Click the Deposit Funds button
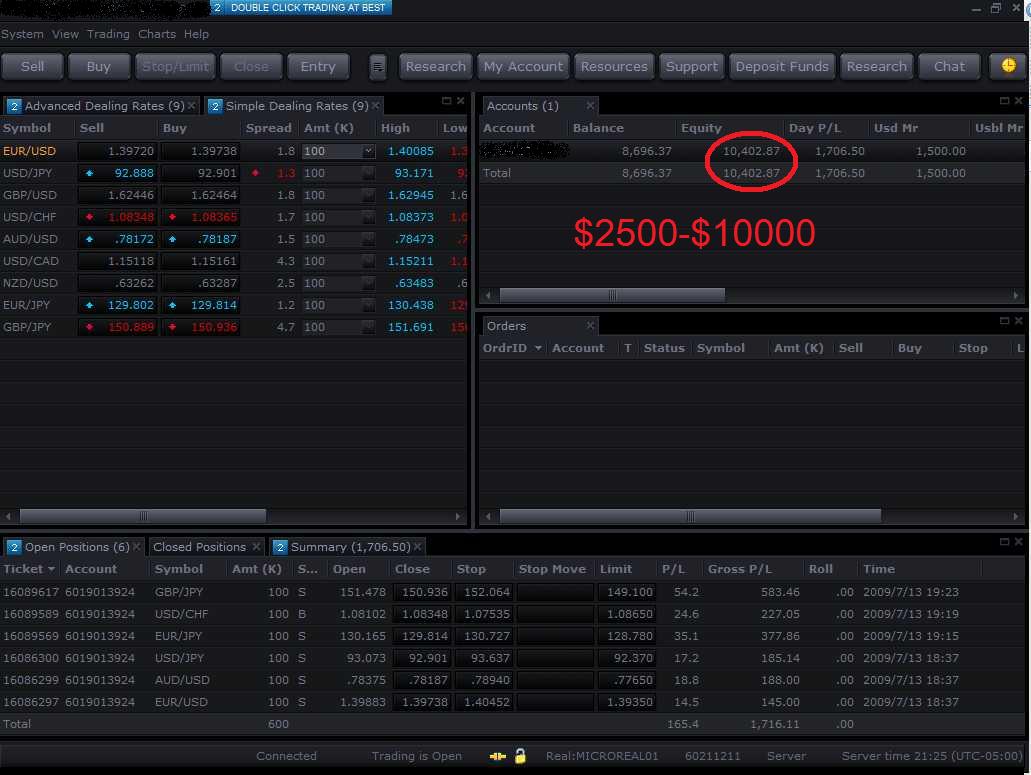The height and width of the screenshot is (775, 1031). (x=782, y=66)
